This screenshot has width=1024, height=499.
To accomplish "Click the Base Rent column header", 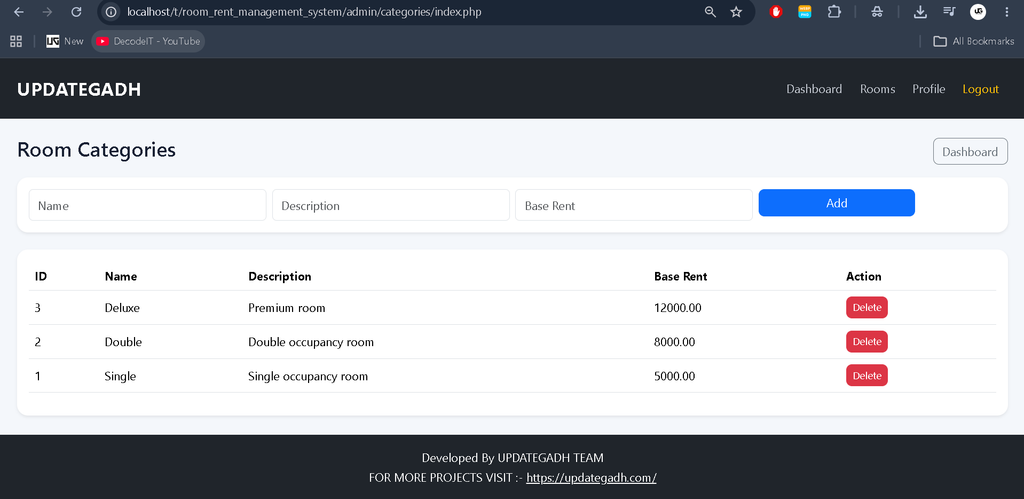I will tap(680, 276).
